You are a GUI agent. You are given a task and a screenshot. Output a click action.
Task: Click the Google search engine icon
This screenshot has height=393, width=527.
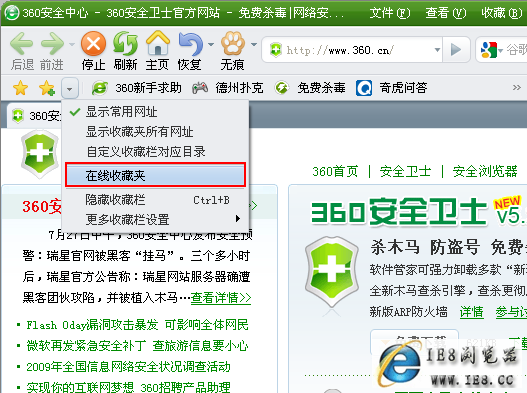tap(489, 50)
